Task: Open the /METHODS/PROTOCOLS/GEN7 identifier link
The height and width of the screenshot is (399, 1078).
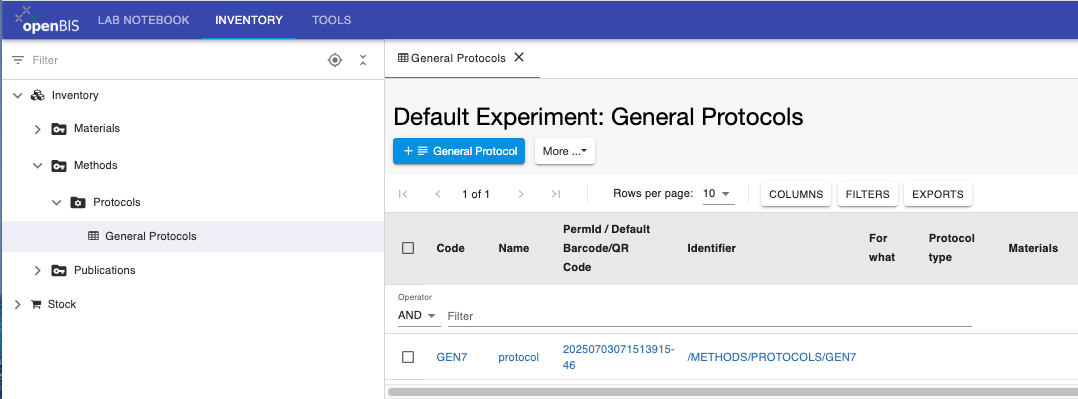Action: pos(772,357)
